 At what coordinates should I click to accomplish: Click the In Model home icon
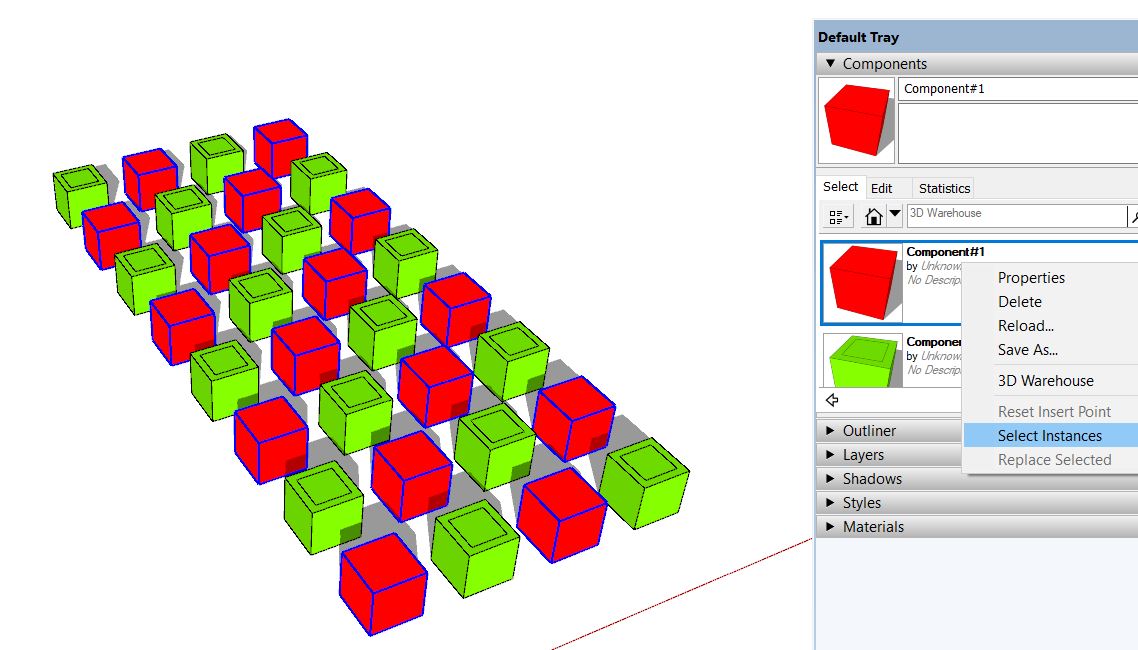874,216
